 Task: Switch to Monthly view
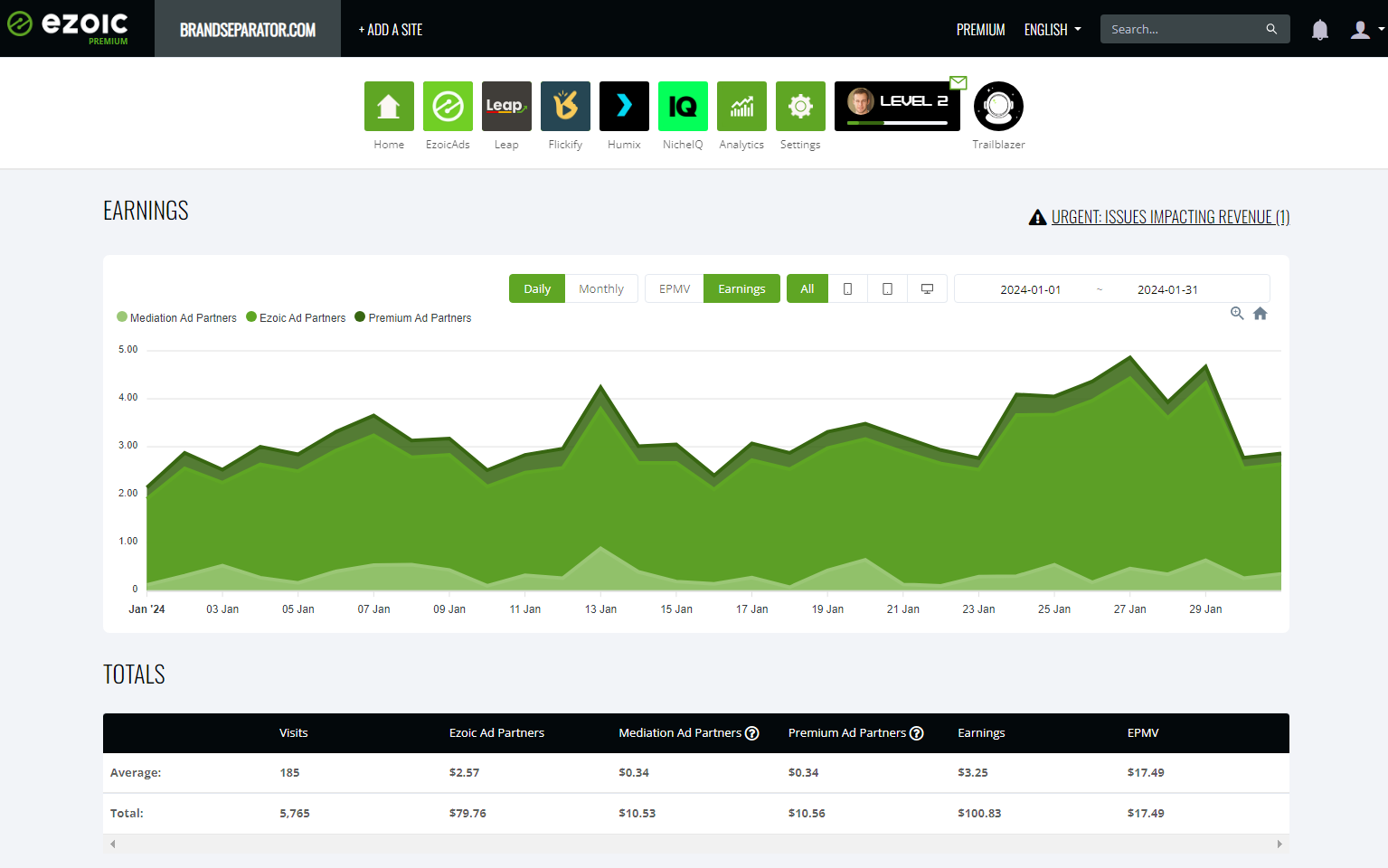coord(601,288)
